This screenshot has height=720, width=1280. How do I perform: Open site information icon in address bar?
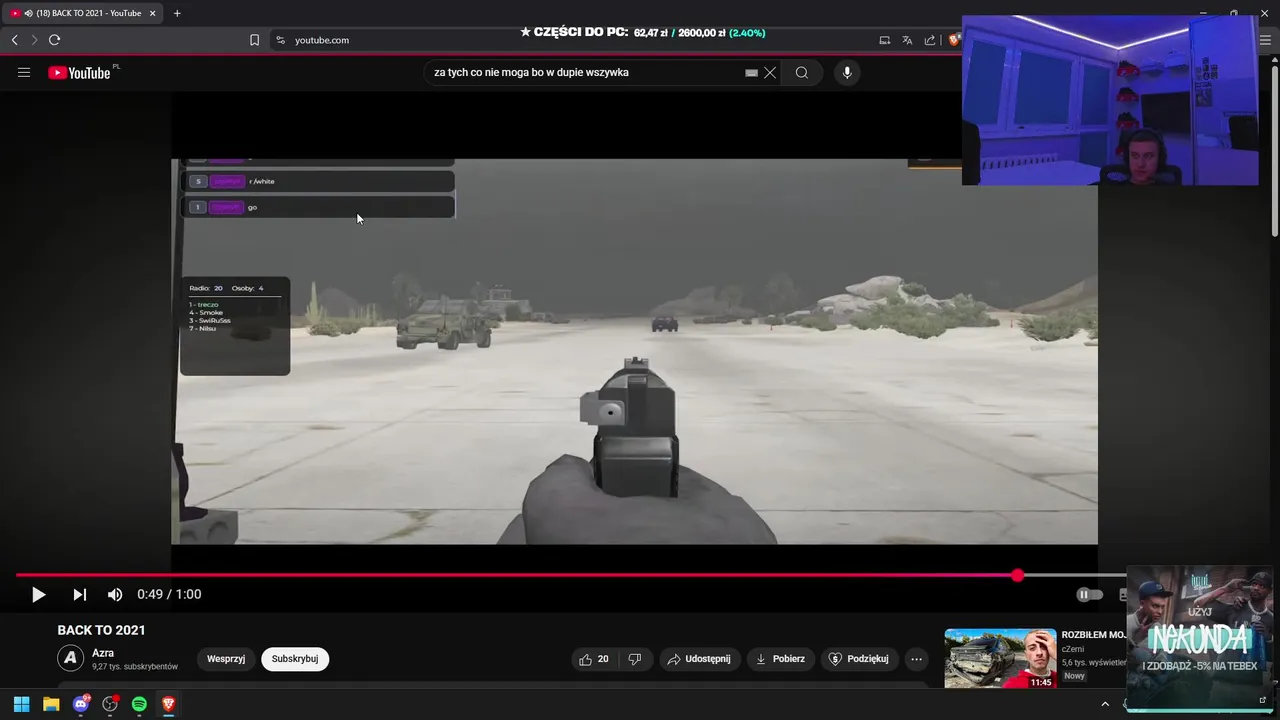[x=280, y=40]
